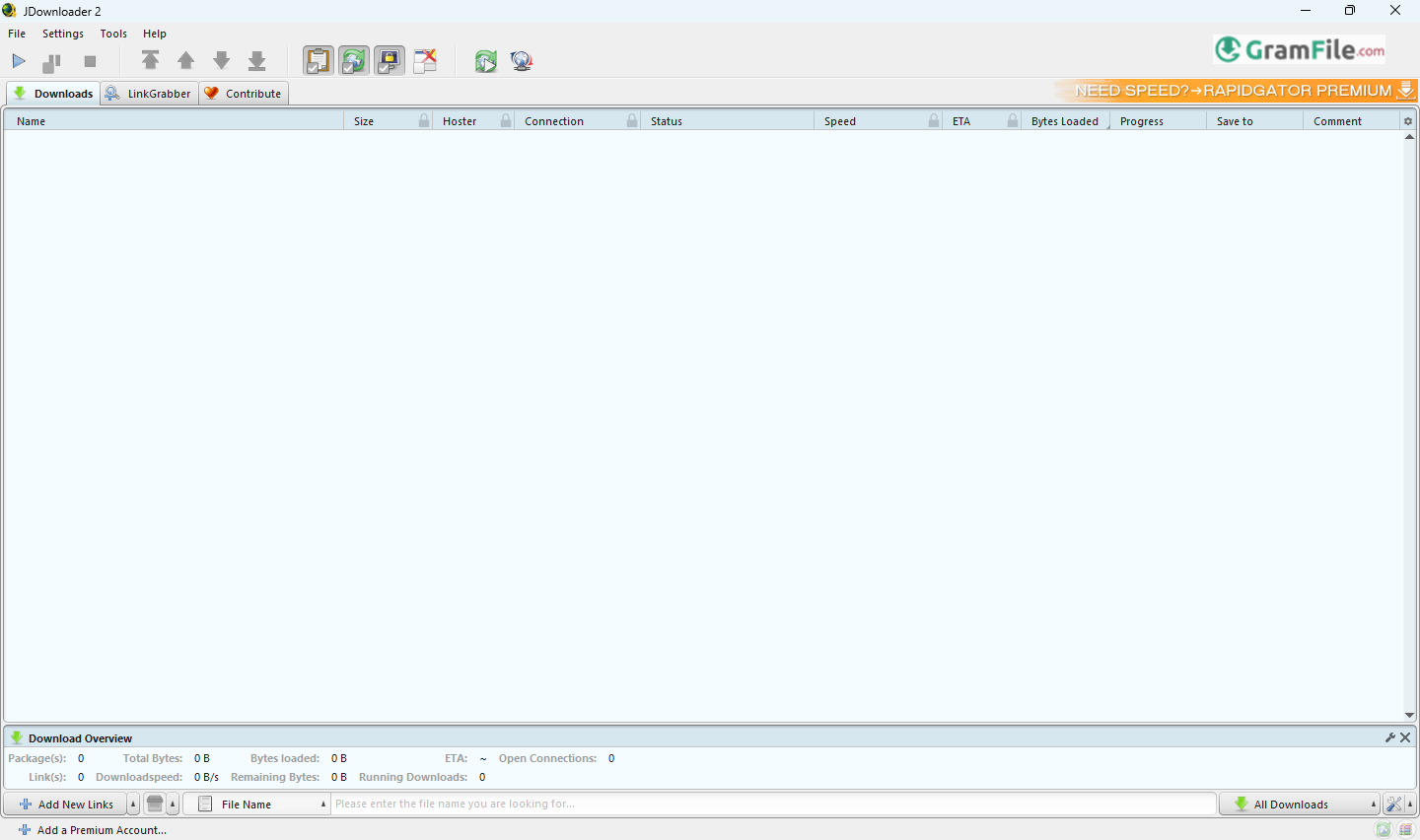Click the scrollbar up arrow
Viewport: 1420px width, 840px height.
[x=1409, y=137]
